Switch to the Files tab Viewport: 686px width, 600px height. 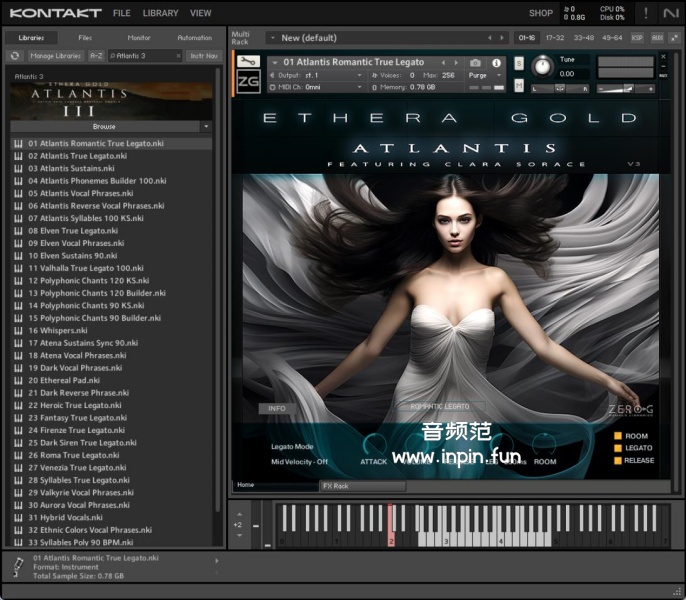tap(85, 38)
